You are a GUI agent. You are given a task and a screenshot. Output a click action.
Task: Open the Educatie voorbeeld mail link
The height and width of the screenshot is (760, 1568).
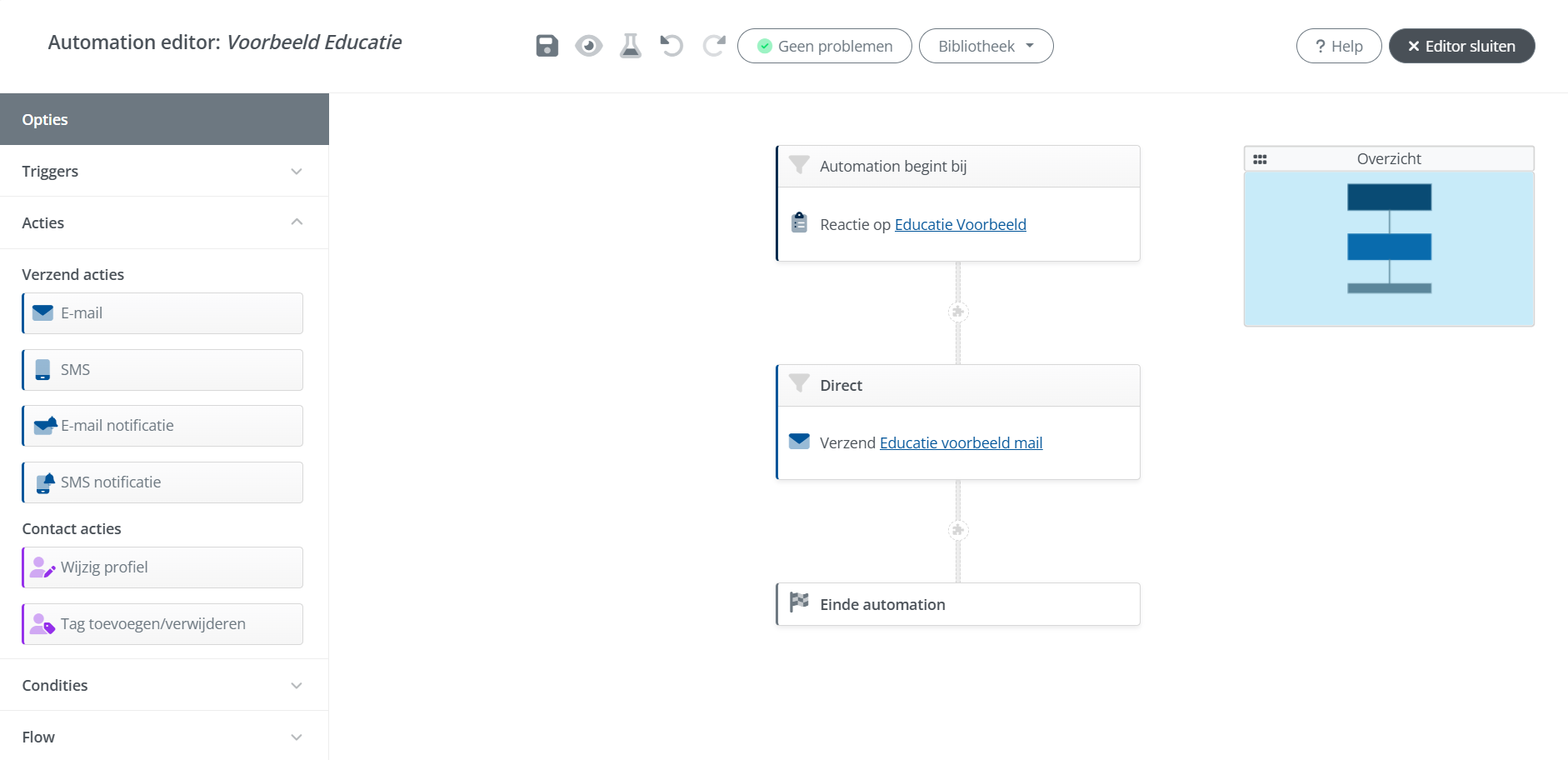click(961, 442)
